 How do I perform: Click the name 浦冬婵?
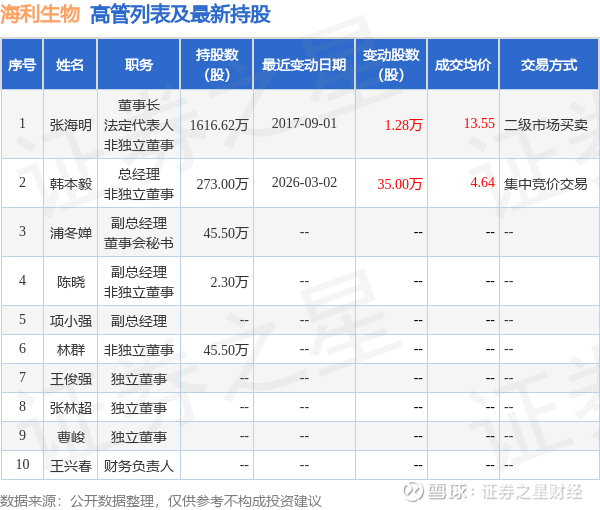pyautogui.click(x=70, y=233)
